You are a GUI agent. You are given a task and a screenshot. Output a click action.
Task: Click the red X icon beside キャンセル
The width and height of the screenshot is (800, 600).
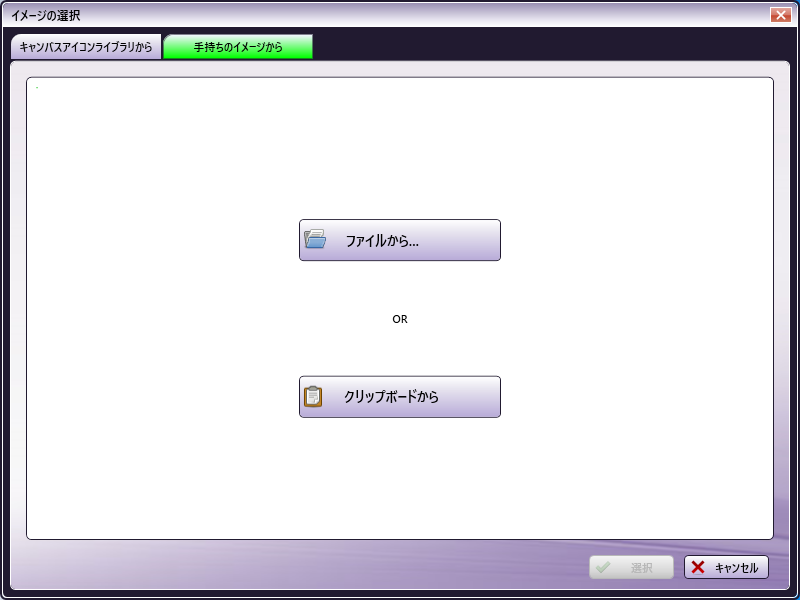pyautogui.click(x=698, y=568)
